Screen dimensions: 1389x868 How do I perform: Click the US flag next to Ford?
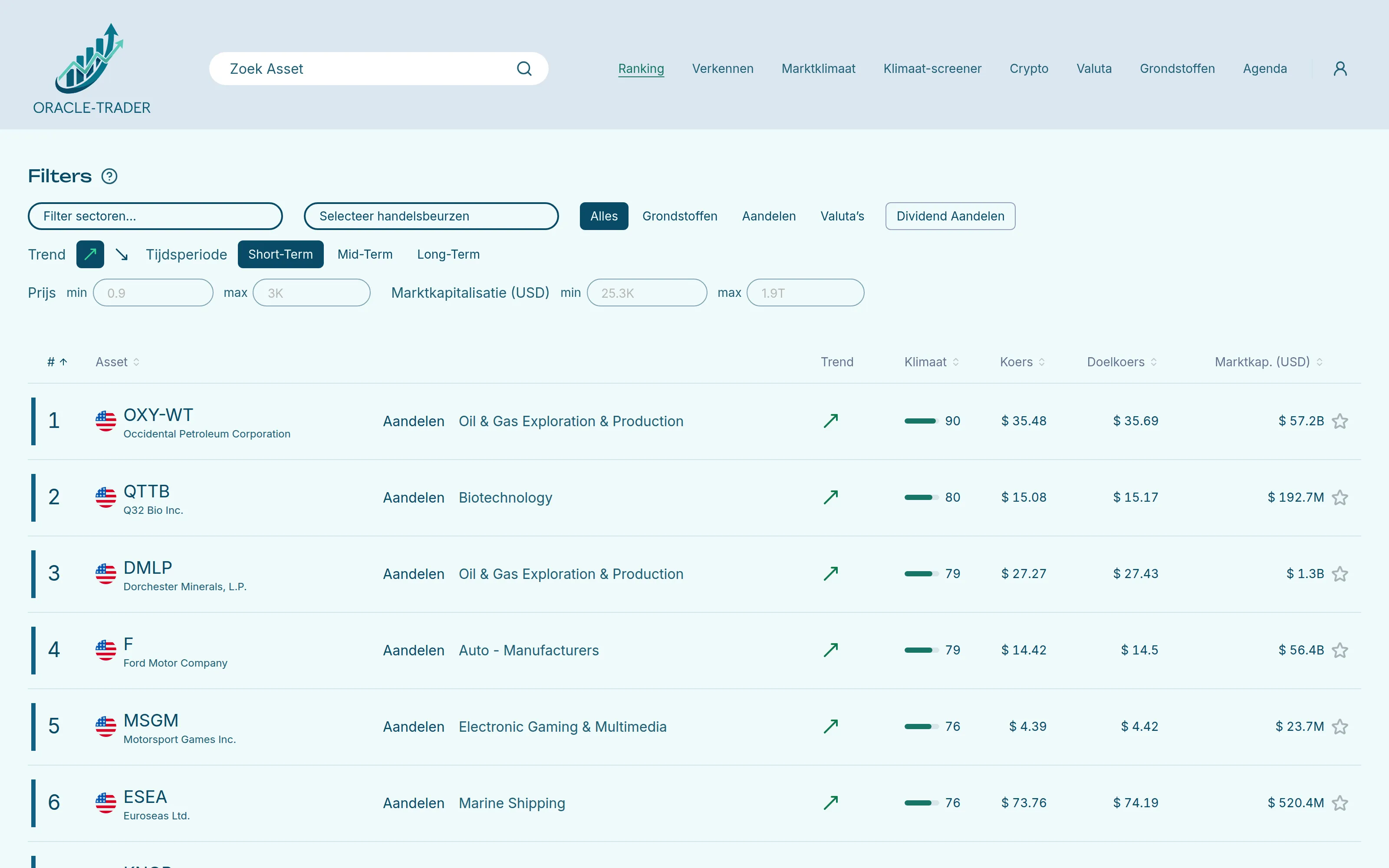[x=105, y=651]
